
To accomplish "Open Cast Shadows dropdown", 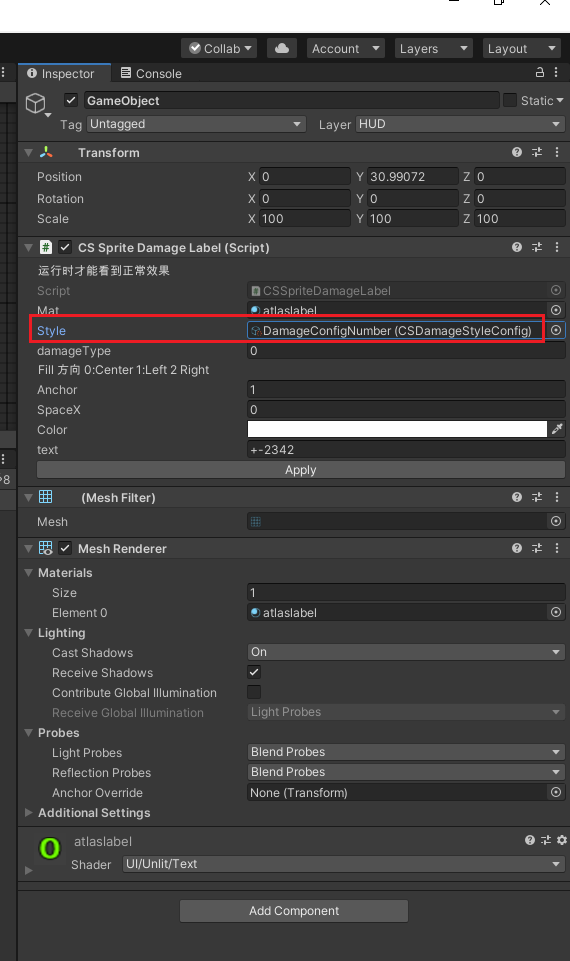I will [x=406, y=652].
